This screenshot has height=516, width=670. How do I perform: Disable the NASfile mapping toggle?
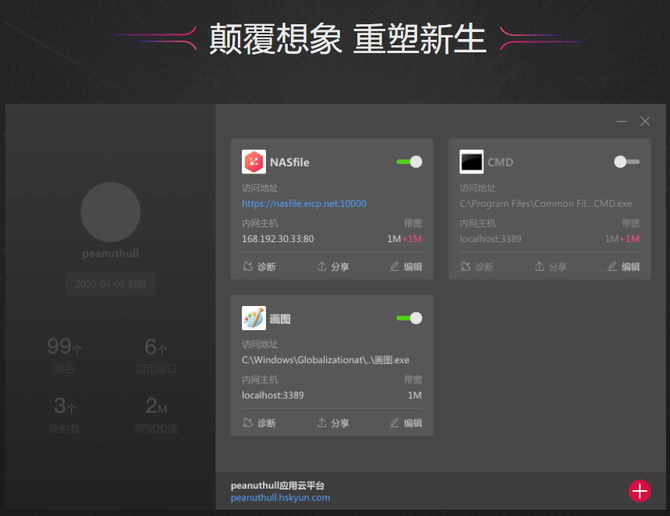[x=409, y=162]
